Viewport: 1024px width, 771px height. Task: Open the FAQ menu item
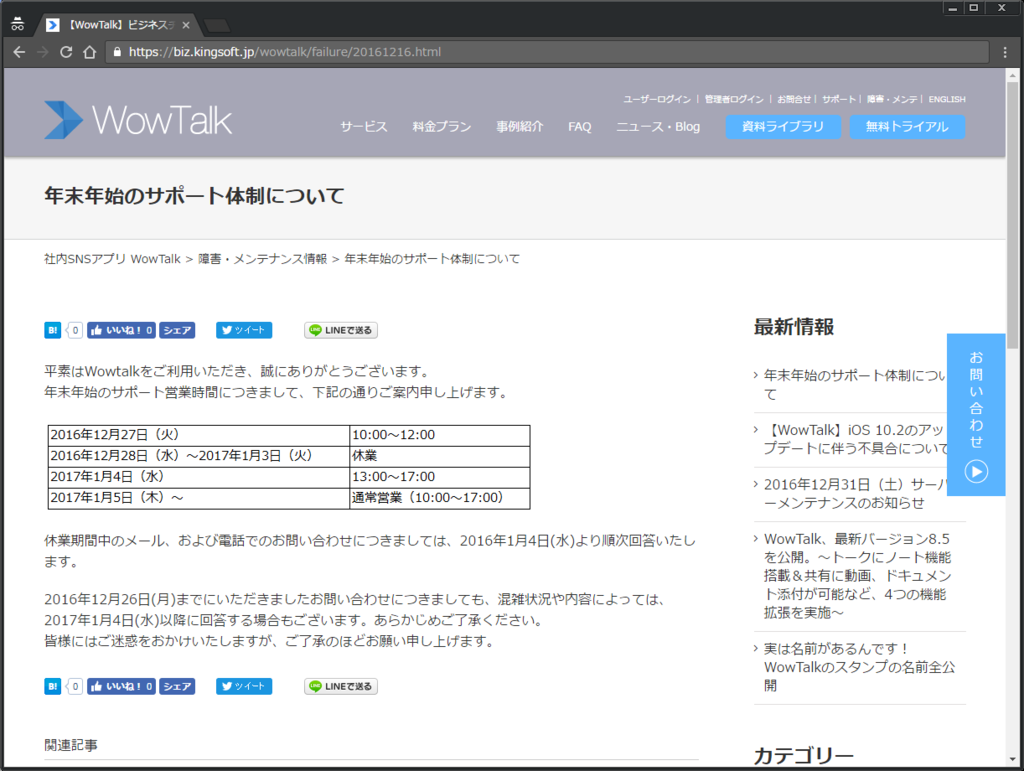579,127
